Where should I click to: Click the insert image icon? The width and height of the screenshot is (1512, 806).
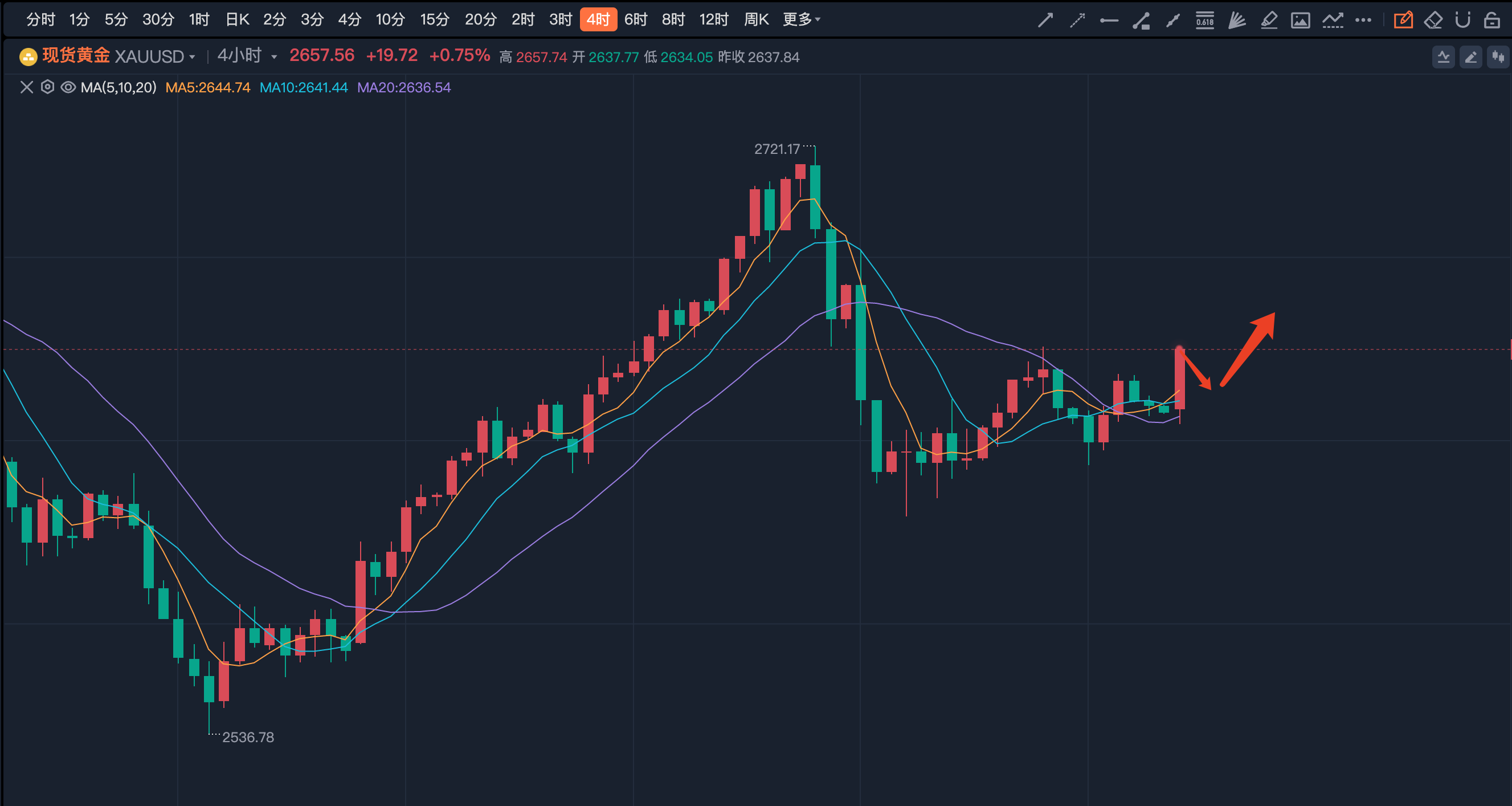1300,21
